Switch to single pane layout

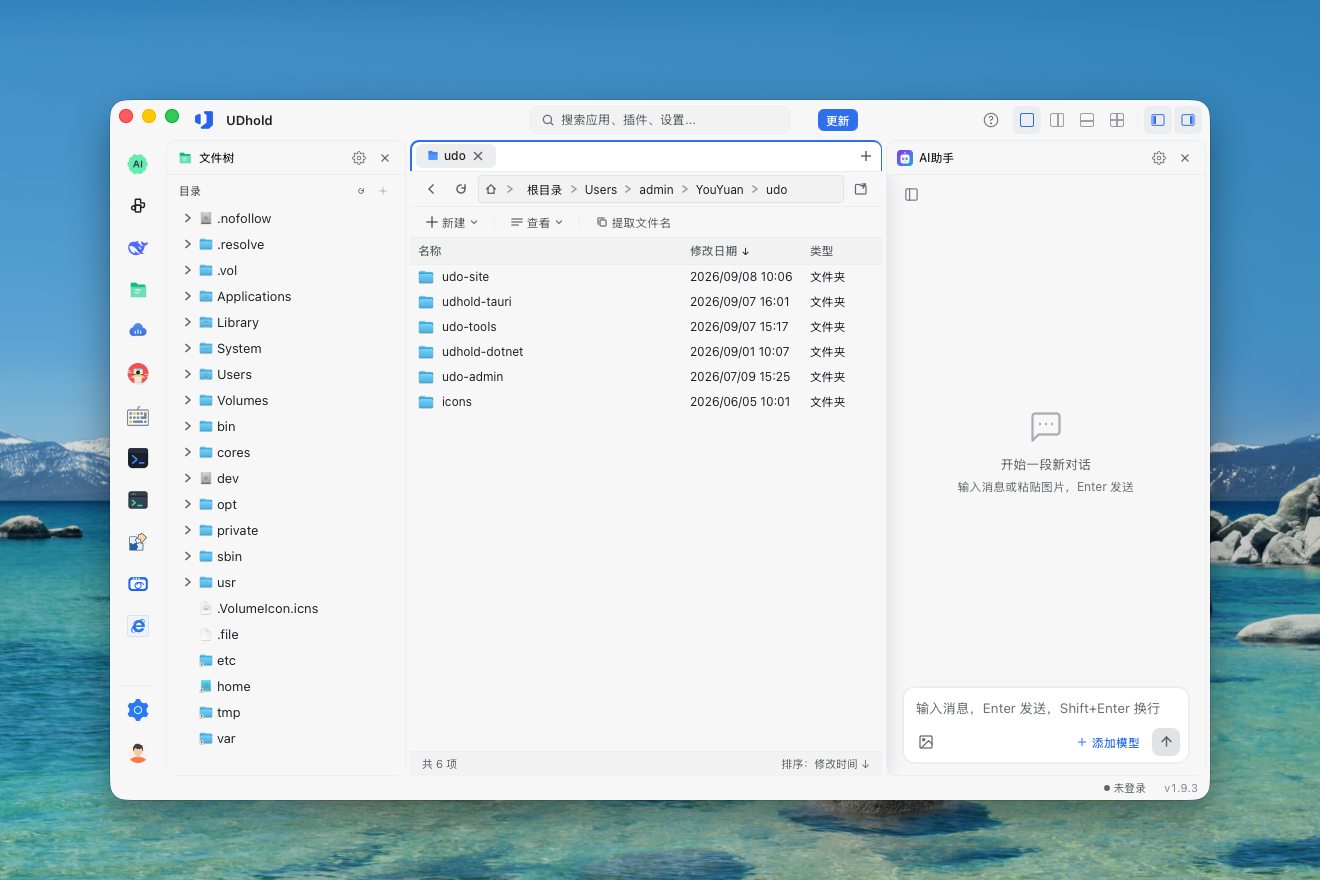click(1027, 120)
